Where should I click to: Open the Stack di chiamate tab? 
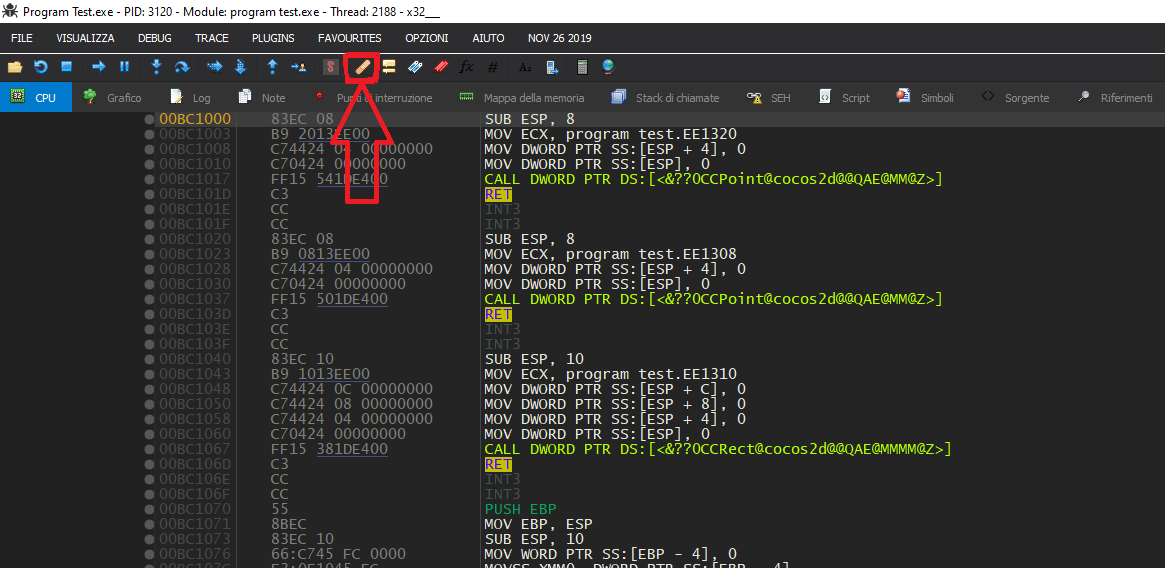point(665,97)
